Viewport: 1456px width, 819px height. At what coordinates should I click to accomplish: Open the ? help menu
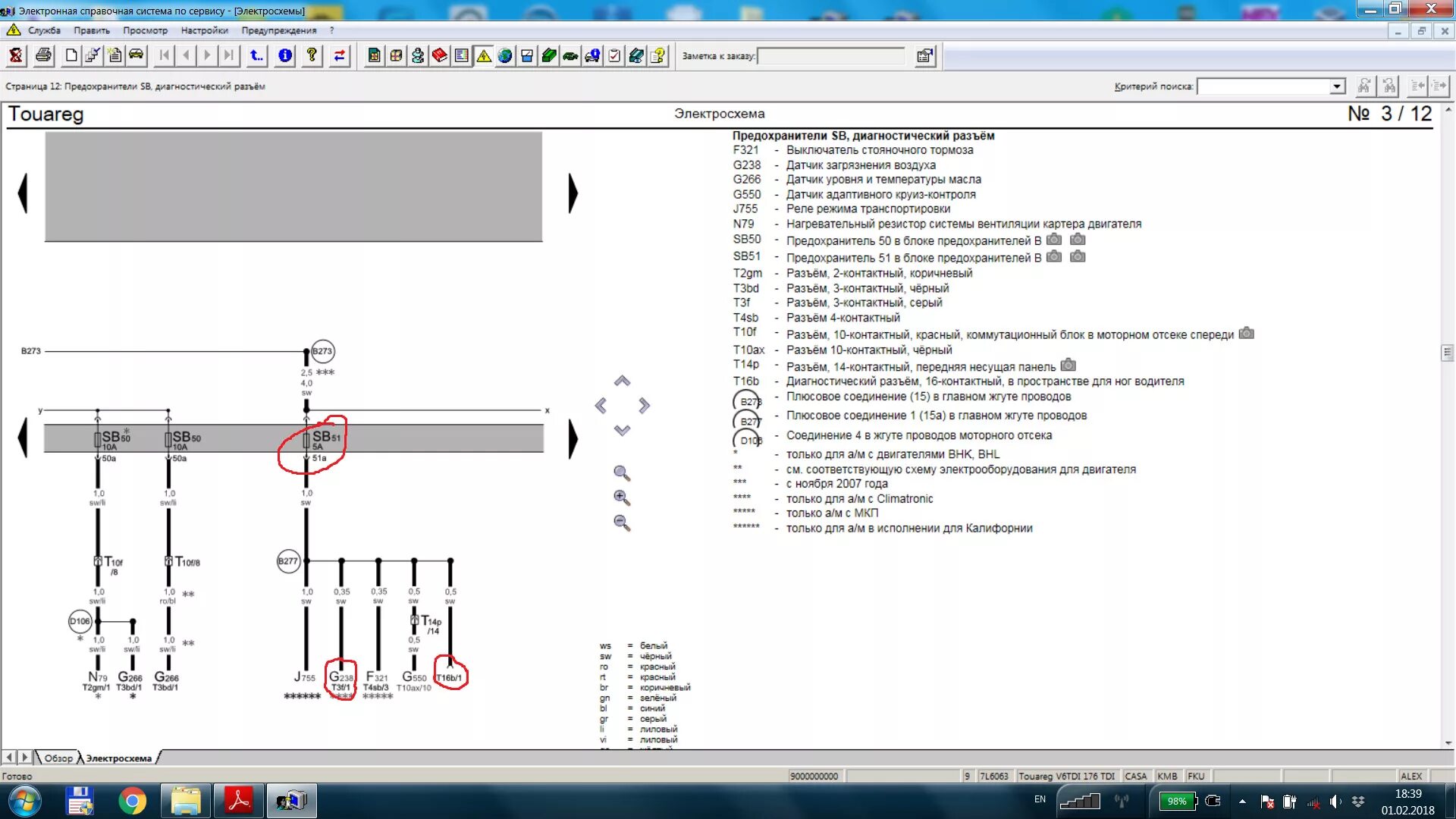click(x=331, y=30)
